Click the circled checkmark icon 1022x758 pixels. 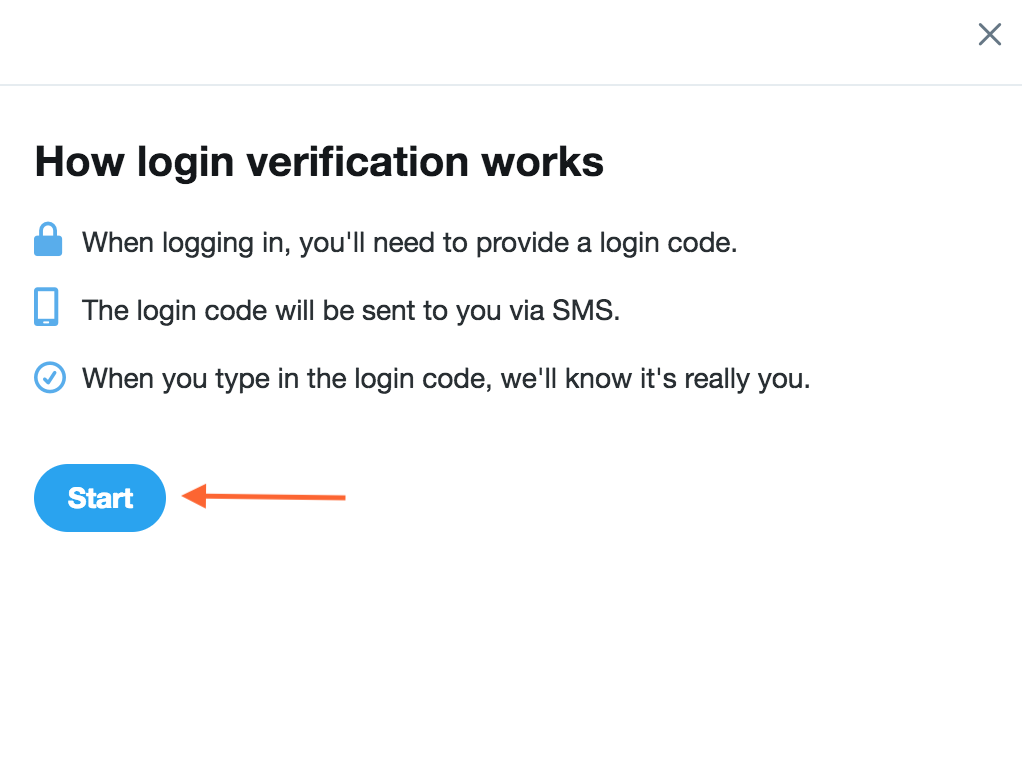click(x=49, y=378)
